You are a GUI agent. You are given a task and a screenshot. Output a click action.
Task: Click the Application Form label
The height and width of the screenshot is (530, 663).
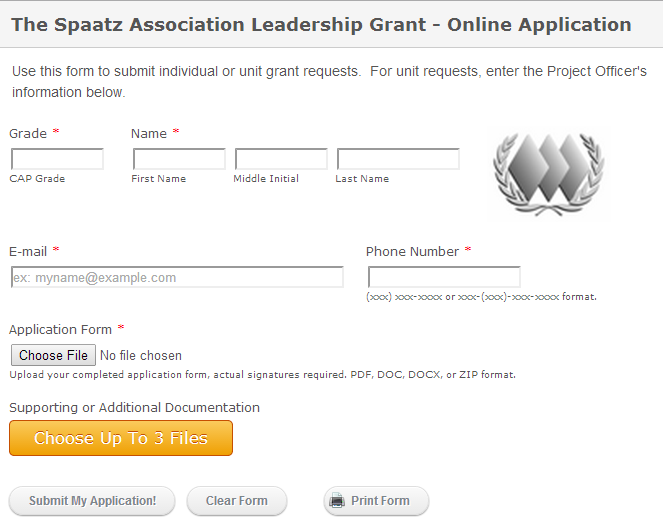click(60, 330)
